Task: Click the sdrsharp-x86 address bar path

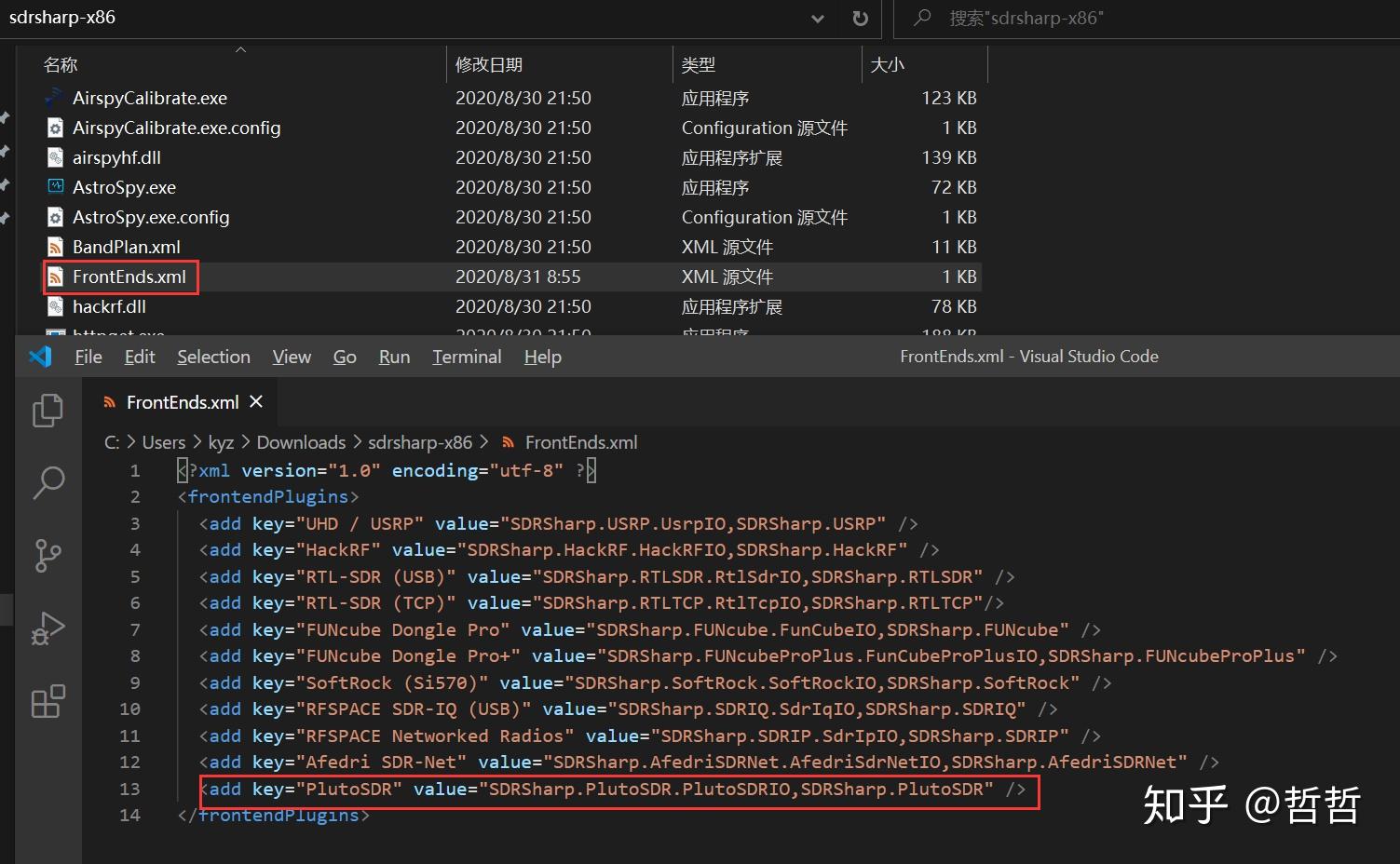Action: pos(62,17)
